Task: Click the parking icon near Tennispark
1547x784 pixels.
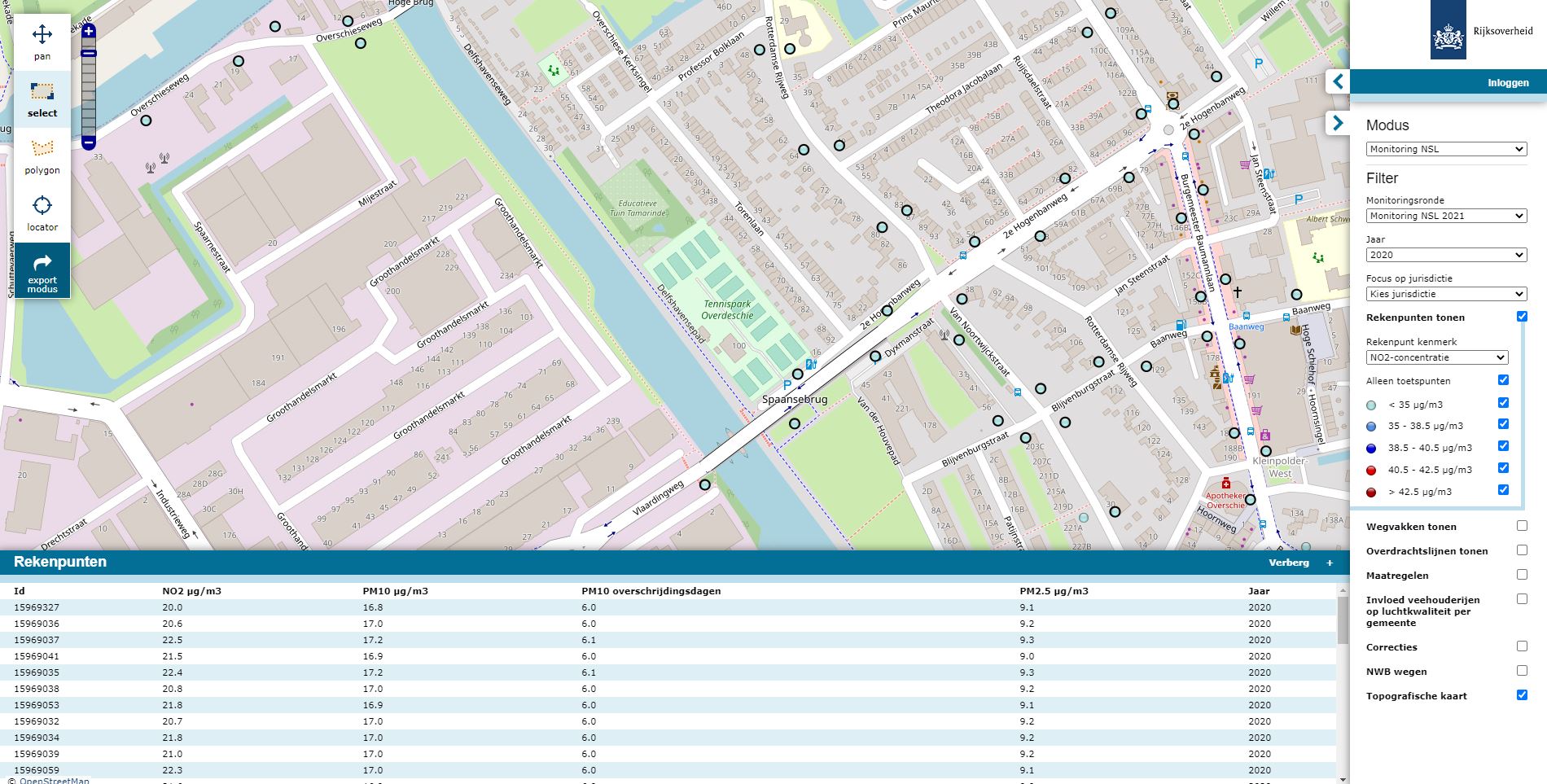Action: pos(787,384)
